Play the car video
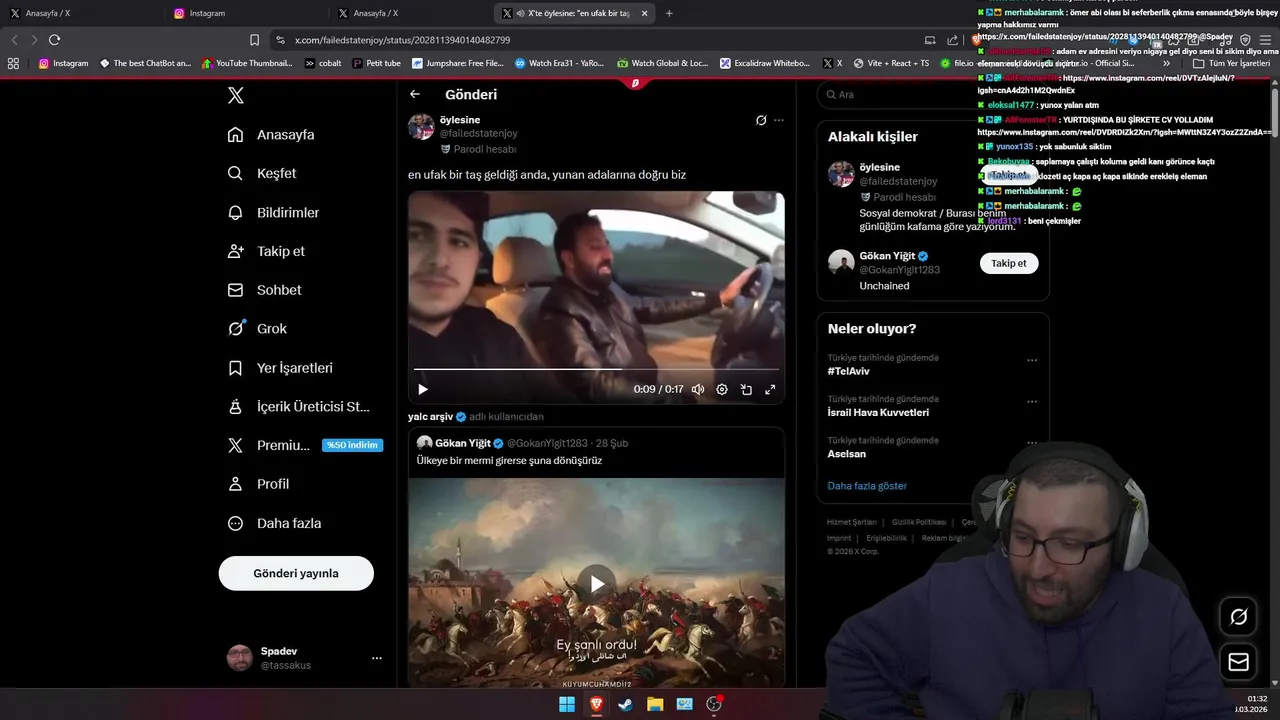1280x720 pixels. [423, 389]
